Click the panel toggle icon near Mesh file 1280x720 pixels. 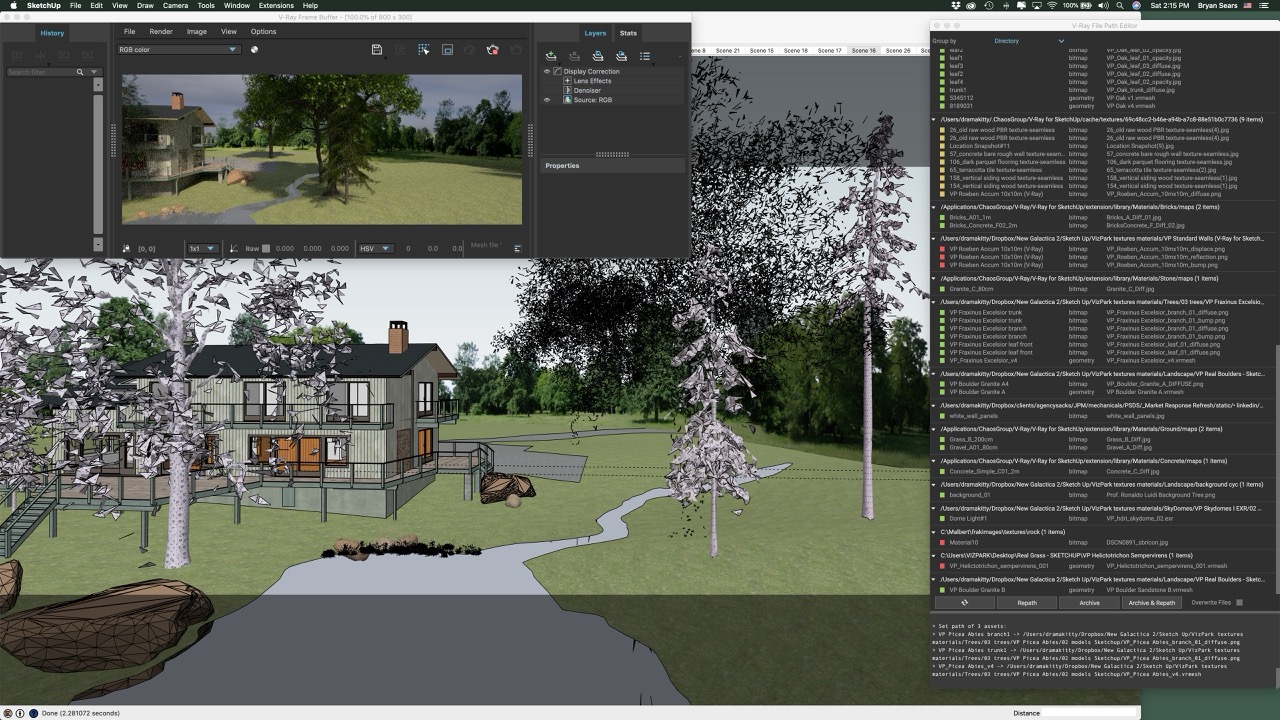click(517, 248)
